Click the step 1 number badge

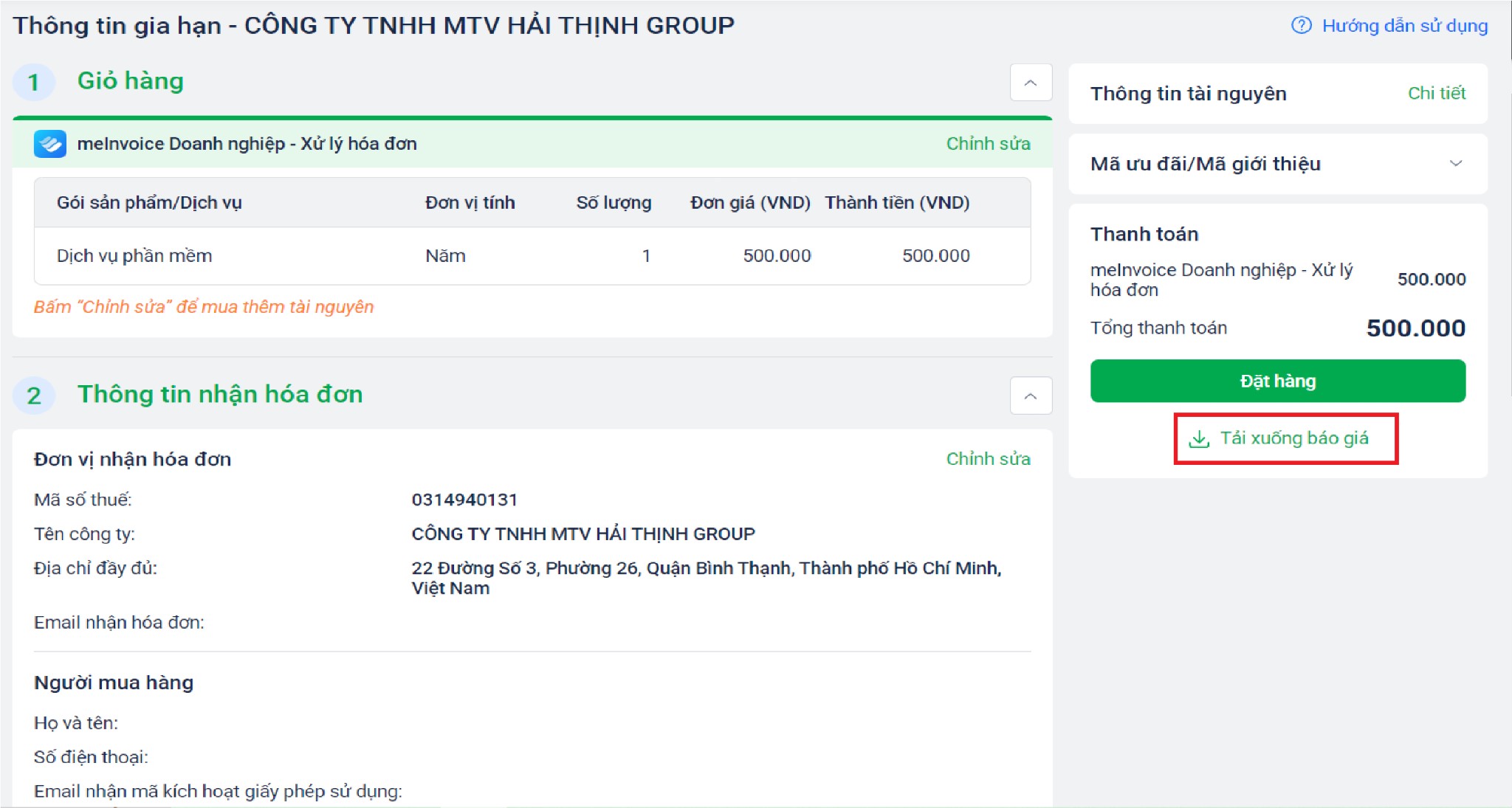[x=34, y=82]
